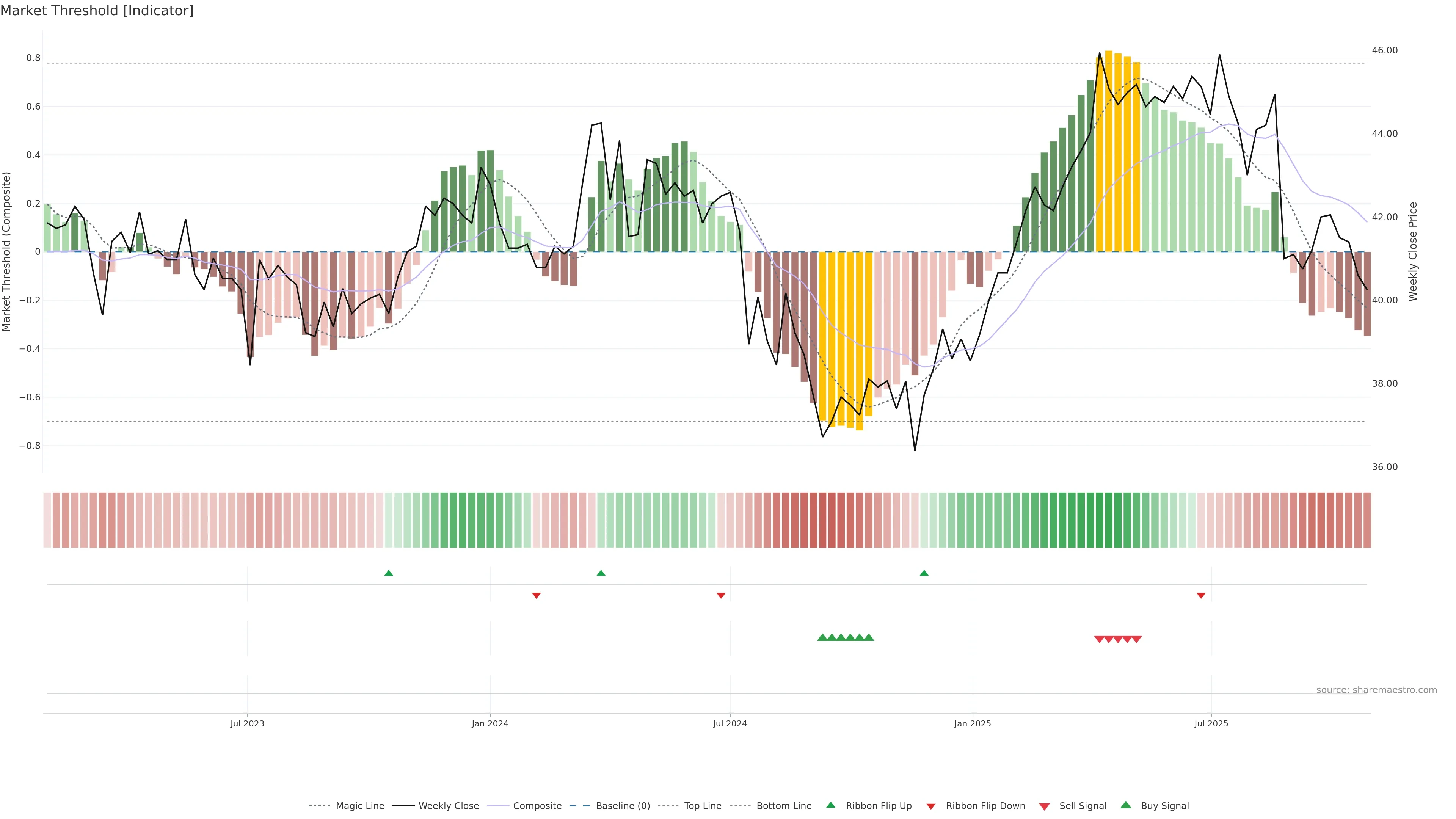Click the Market Threshold [Indicator] title
The height and width of the screenshot is (819, 1456).
(97, 11)
